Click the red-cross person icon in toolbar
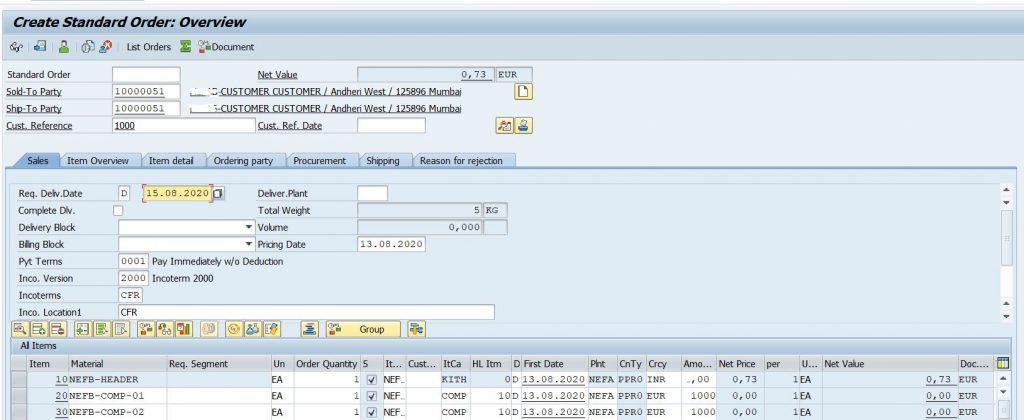The image size is (1024, 420). [x=105, y=47]
